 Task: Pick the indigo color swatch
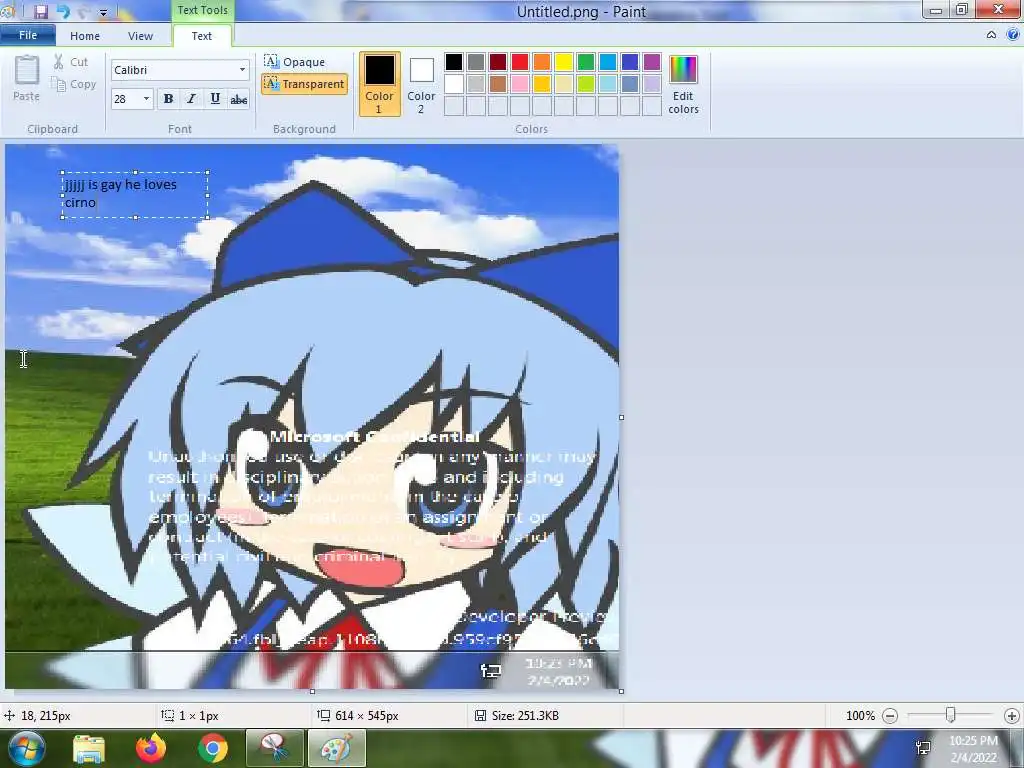630,62
